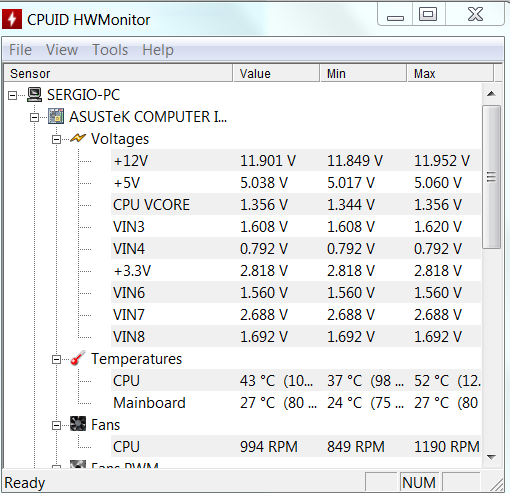Viewport: 510px width, 493px height.
Task: Open the File menu
Action: (20, 50)
